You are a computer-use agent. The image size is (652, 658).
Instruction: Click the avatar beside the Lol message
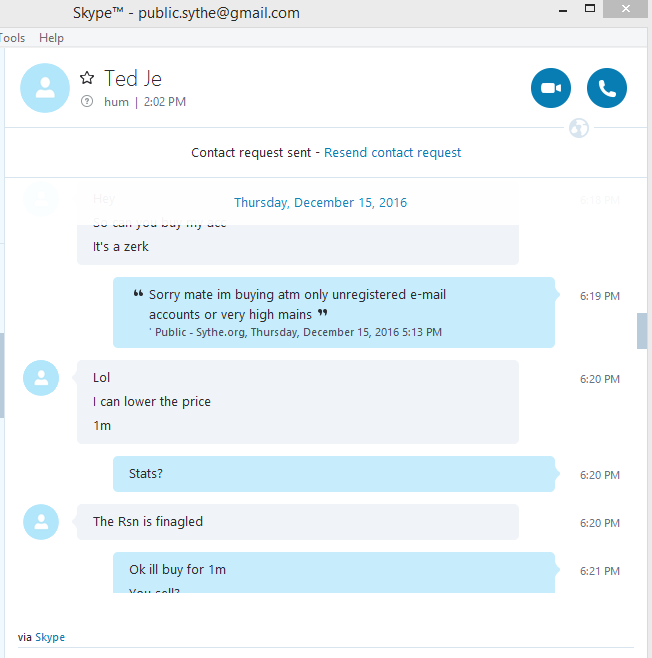pos(41,378)
